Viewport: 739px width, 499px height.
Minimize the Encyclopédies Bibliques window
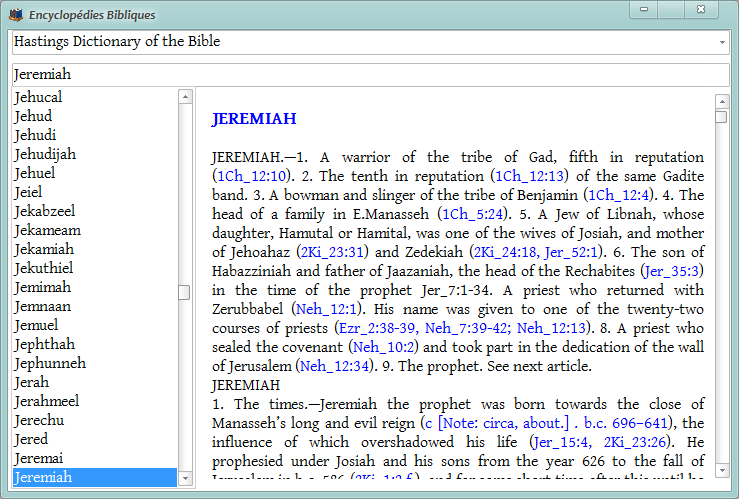pos(644,9)
